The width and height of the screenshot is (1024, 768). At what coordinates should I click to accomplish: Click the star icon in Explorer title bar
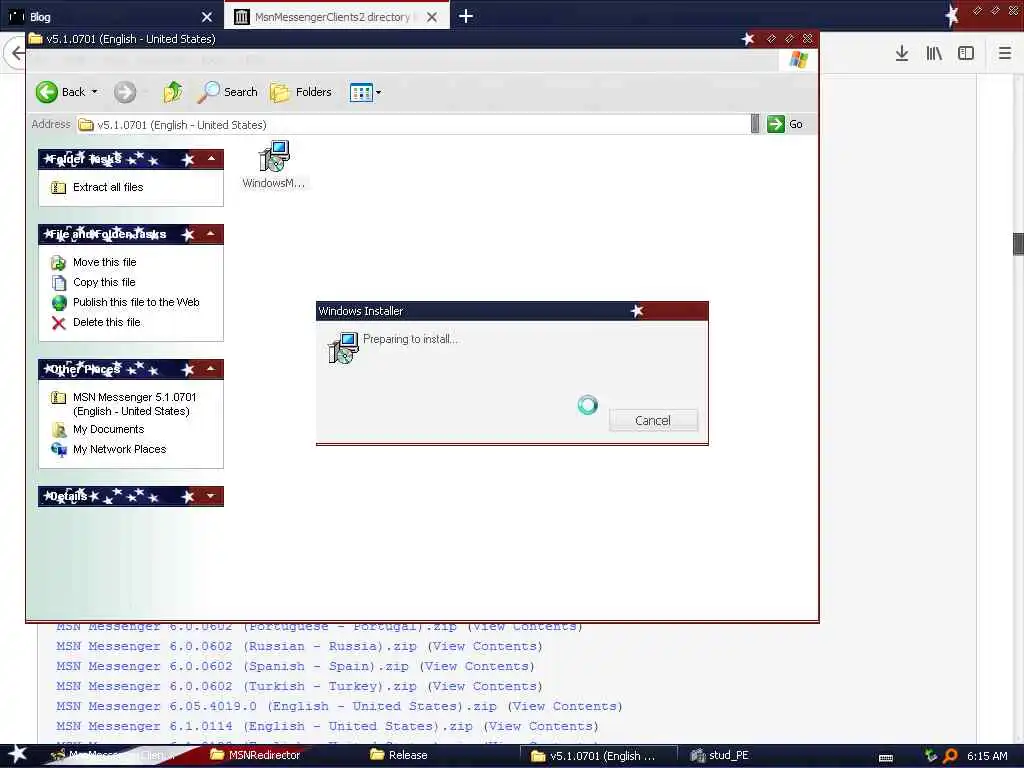(748, 39)
